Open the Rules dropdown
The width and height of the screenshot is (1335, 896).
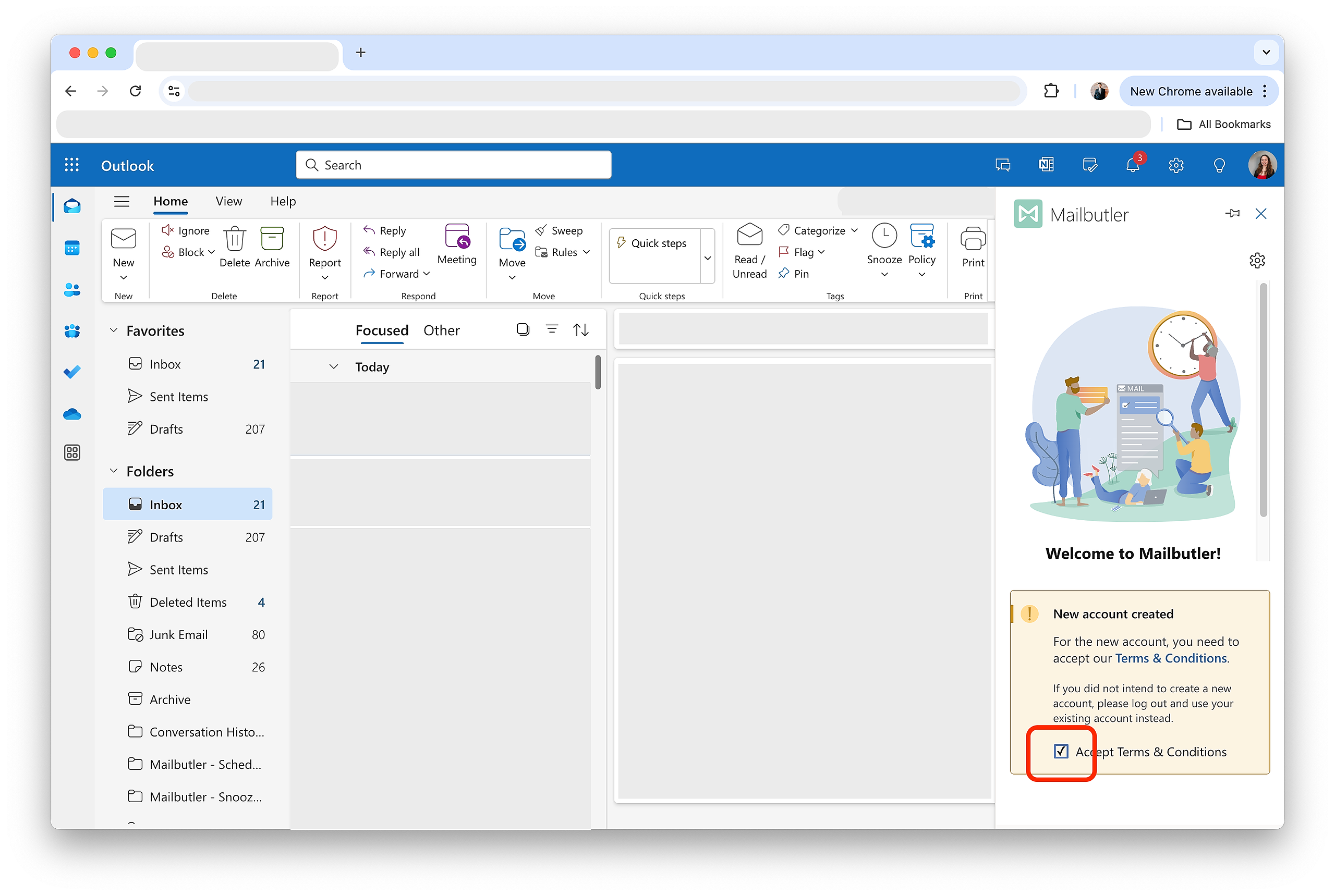586,252
